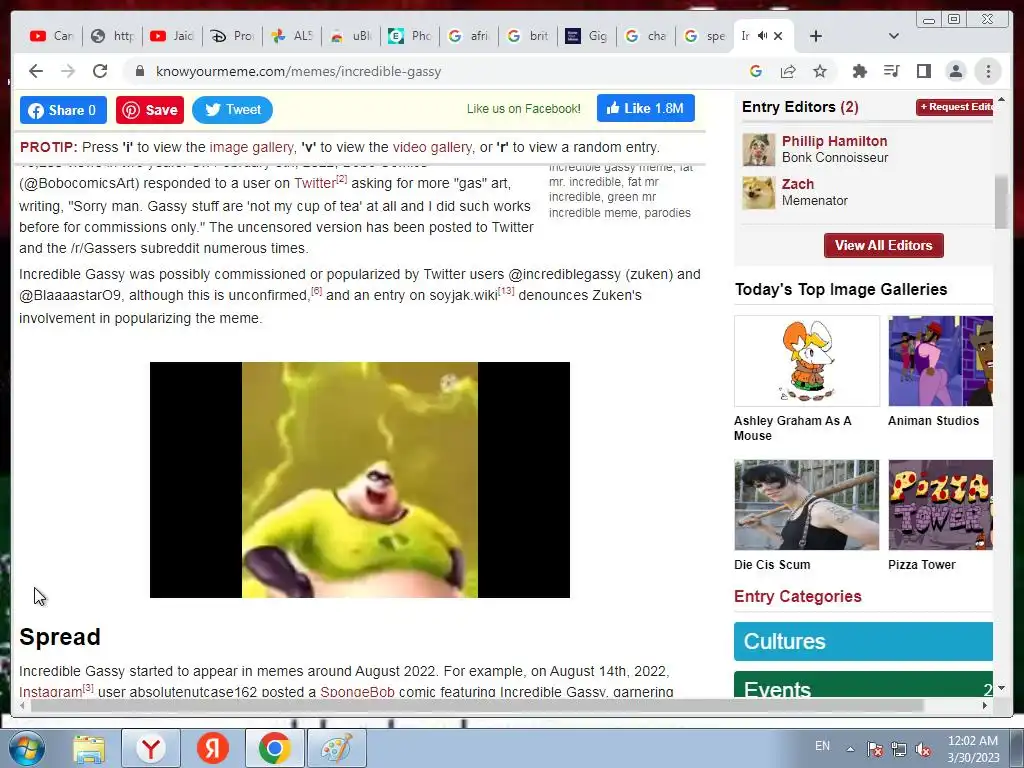Click Zach's doge avatar image

pyautogui.click(x=759, y=193)
